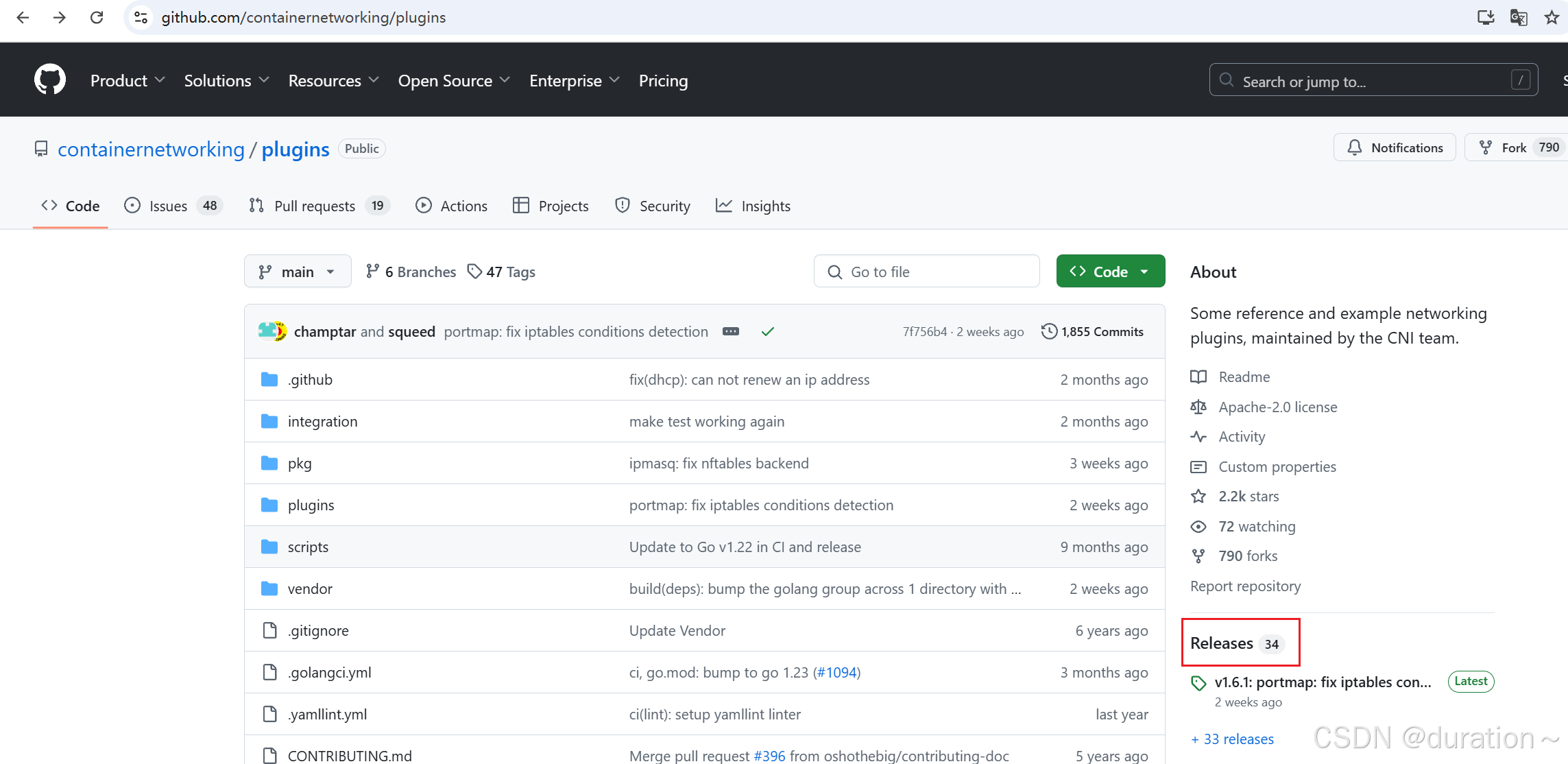Star the repository via star icon
This screenshot has height=764, width=1568.
[1198, 496]
